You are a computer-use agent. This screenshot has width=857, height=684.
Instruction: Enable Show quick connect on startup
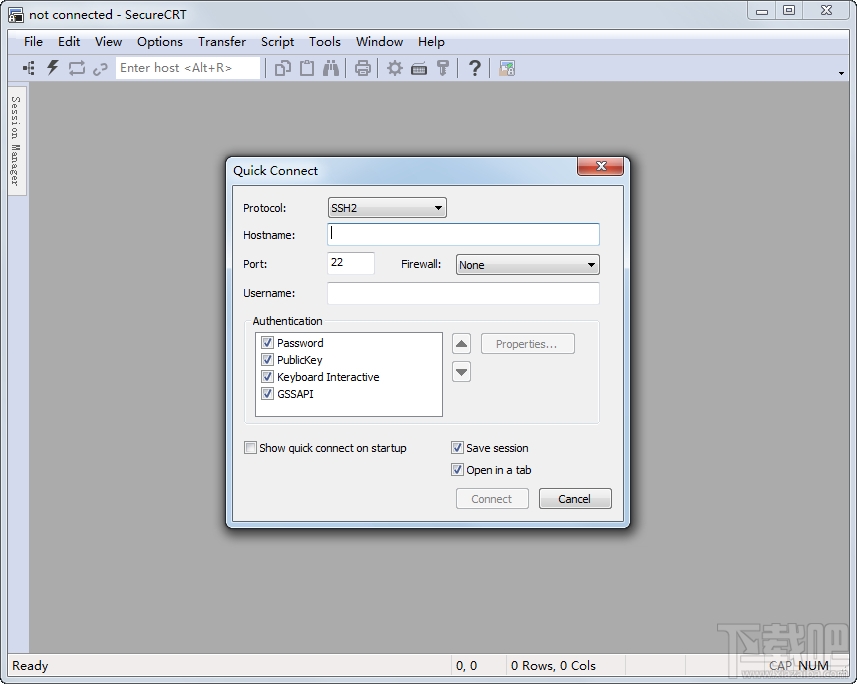[250, 448]
